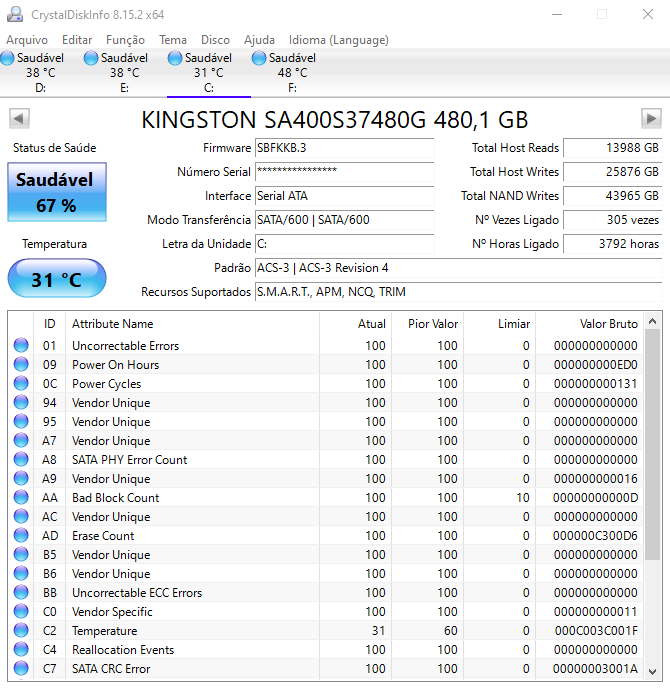Click Total Host Writes value 25876 GB
The width and height of the screenshot is (670, 690).
tap(612, 172)
